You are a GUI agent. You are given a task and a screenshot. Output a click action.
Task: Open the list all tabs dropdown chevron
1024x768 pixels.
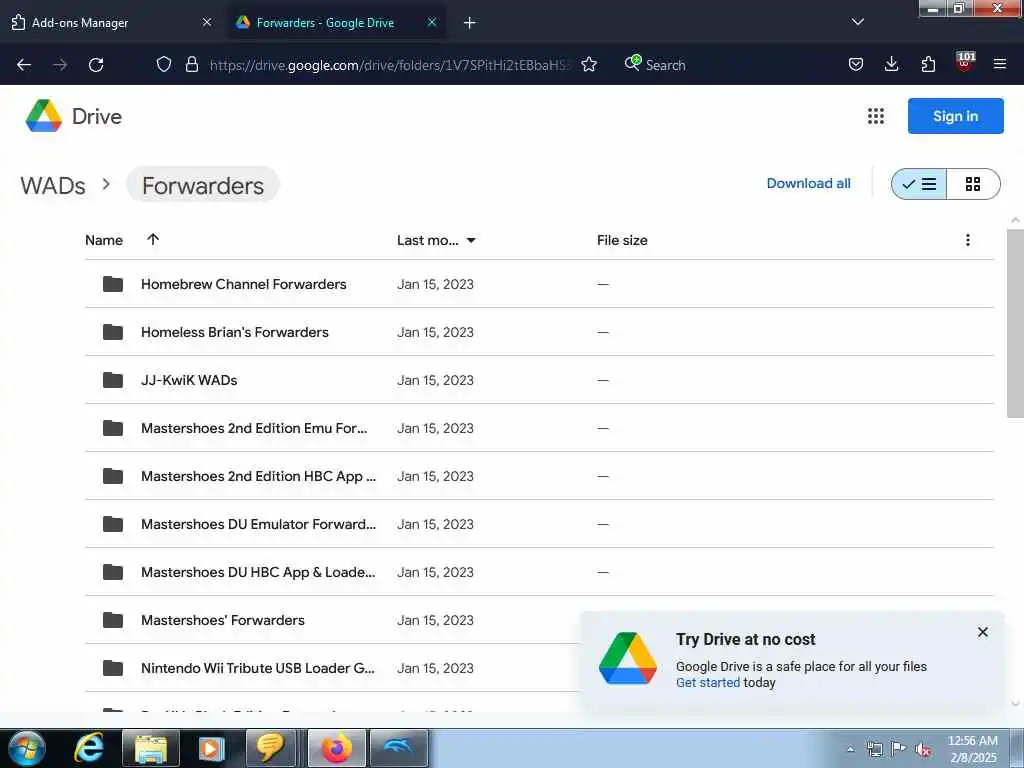857,22
